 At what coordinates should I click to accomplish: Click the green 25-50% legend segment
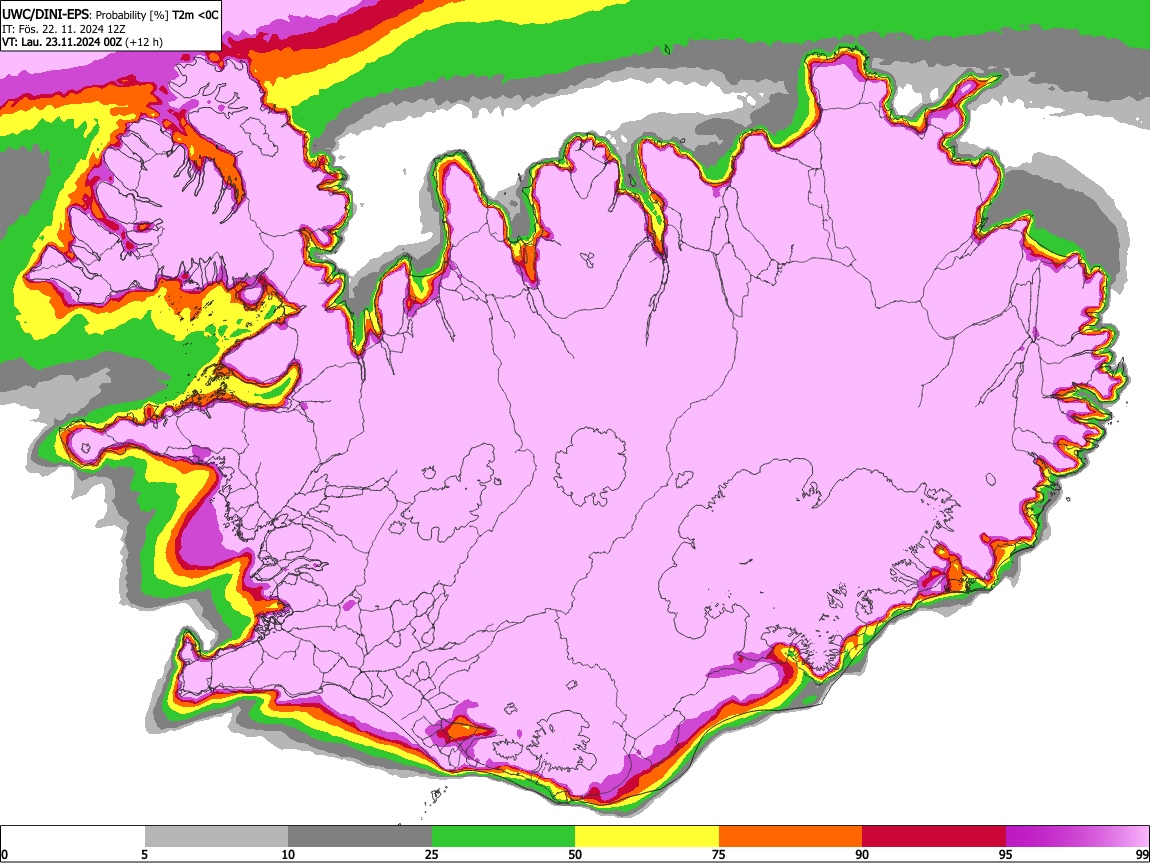coord(503,837)
